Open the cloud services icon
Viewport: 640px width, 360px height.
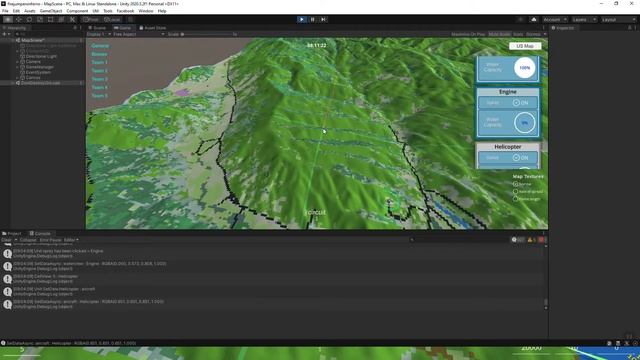point(533,19)
